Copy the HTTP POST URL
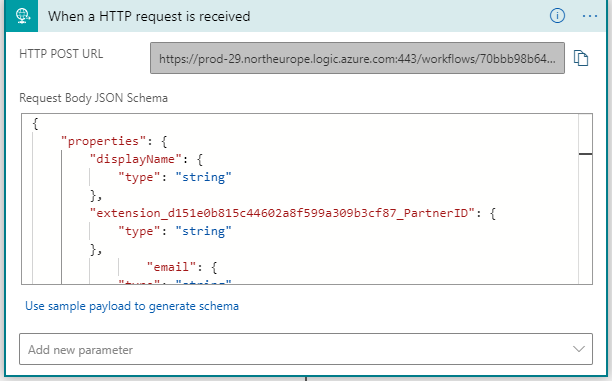This screenshot has width=612, height=381. (581, 58)
